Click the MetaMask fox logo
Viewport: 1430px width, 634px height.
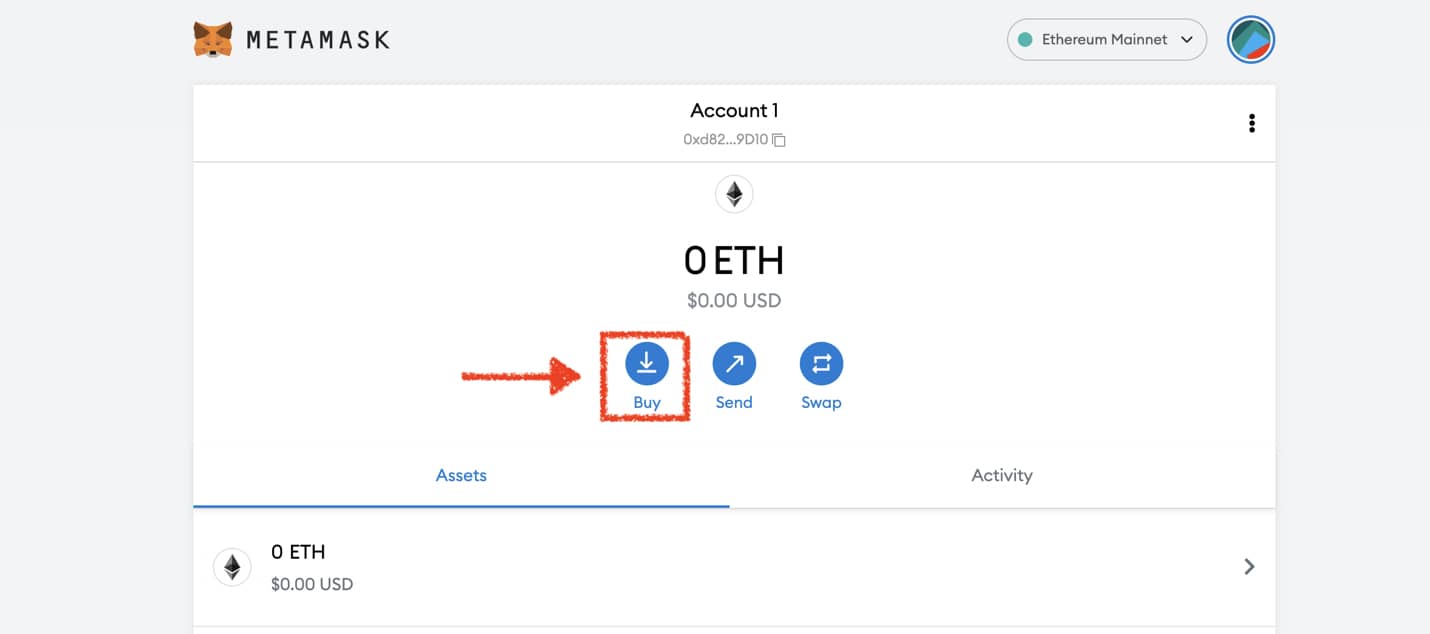point(213,40)
